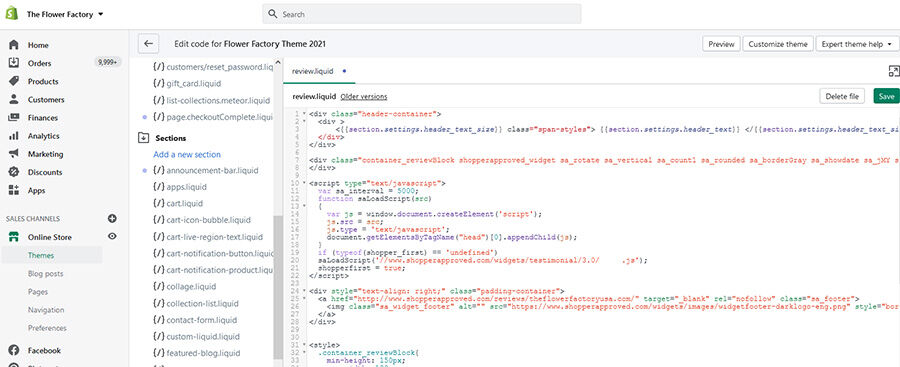900x367 pixels.
Task: Open featured-blog.liquid file
Action: (196, 353)
